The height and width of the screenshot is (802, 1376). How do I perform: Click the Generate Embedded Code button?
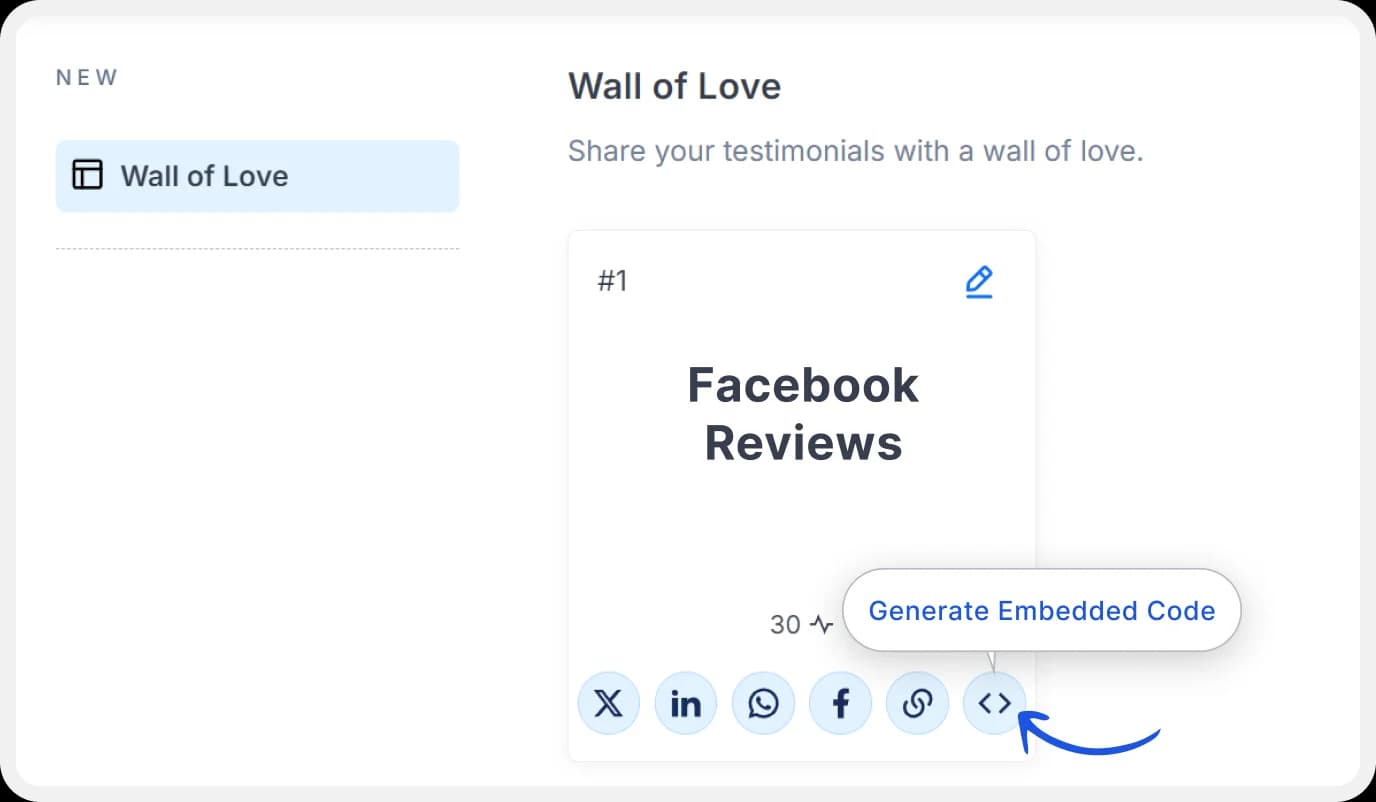(x=1042, y=610)
